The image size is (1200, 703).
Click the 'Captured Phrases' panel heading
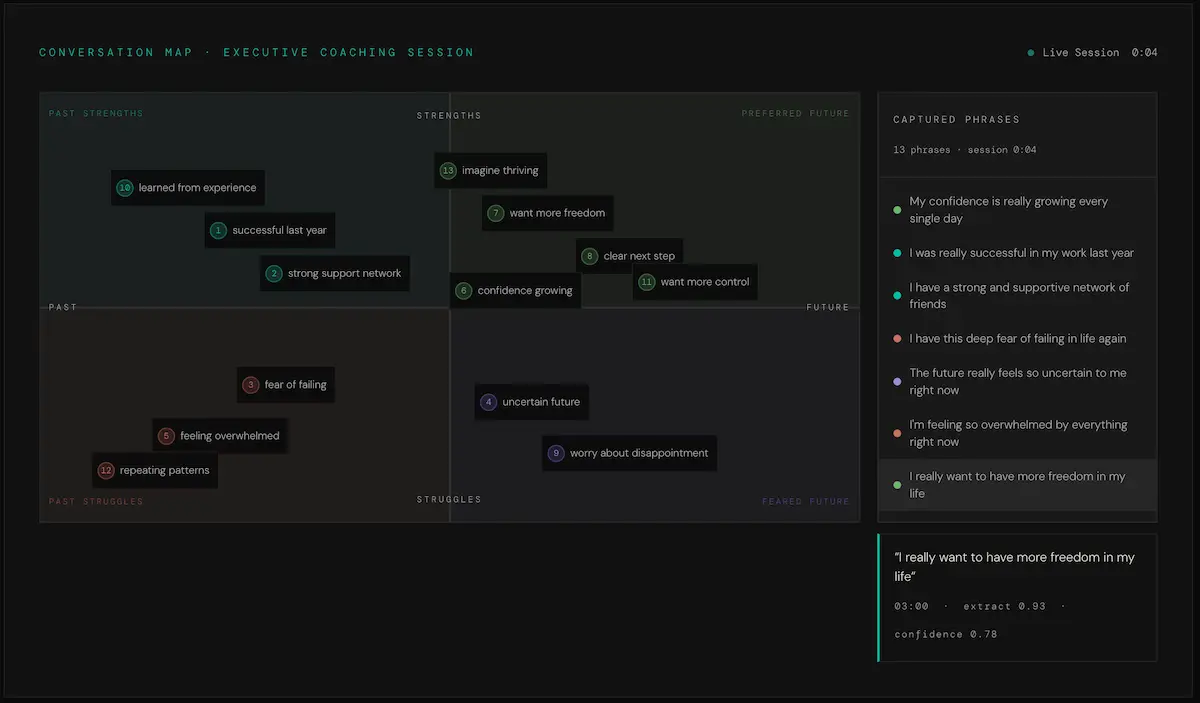point(956,120)
